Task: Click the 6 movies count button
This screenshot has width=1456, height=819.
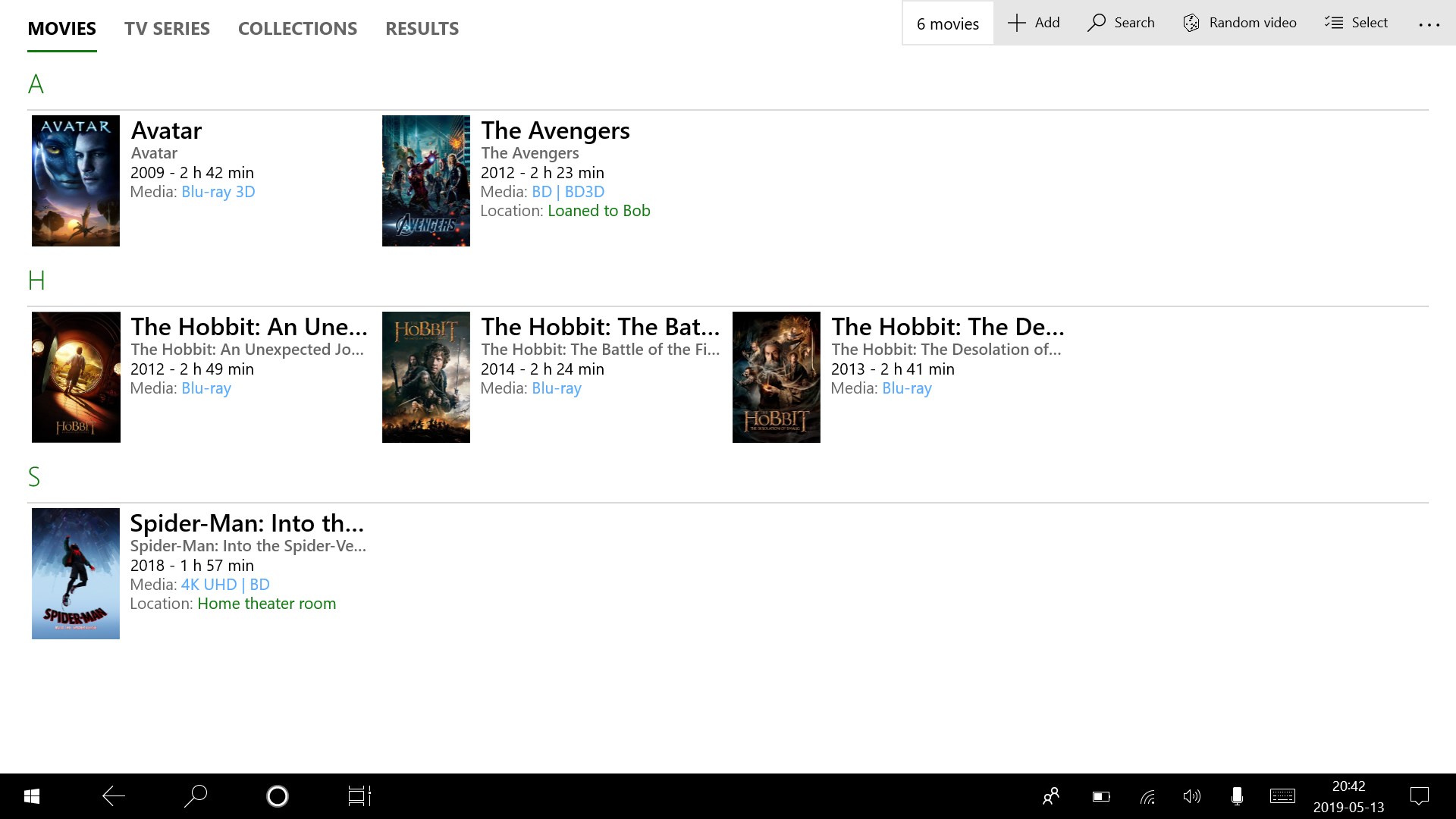Action: [x=947, y=24]
